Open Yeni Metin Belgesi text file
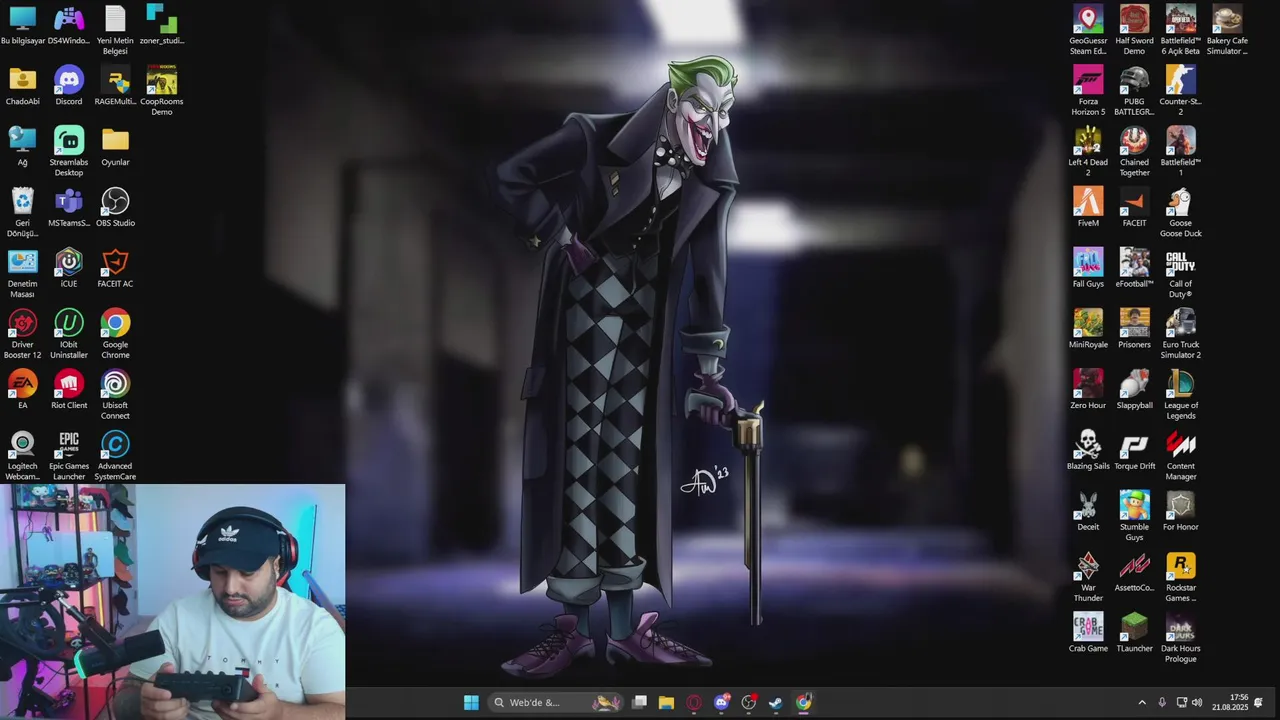The image size is (1280, 720). pyautogui.click(x=115, y=30)
